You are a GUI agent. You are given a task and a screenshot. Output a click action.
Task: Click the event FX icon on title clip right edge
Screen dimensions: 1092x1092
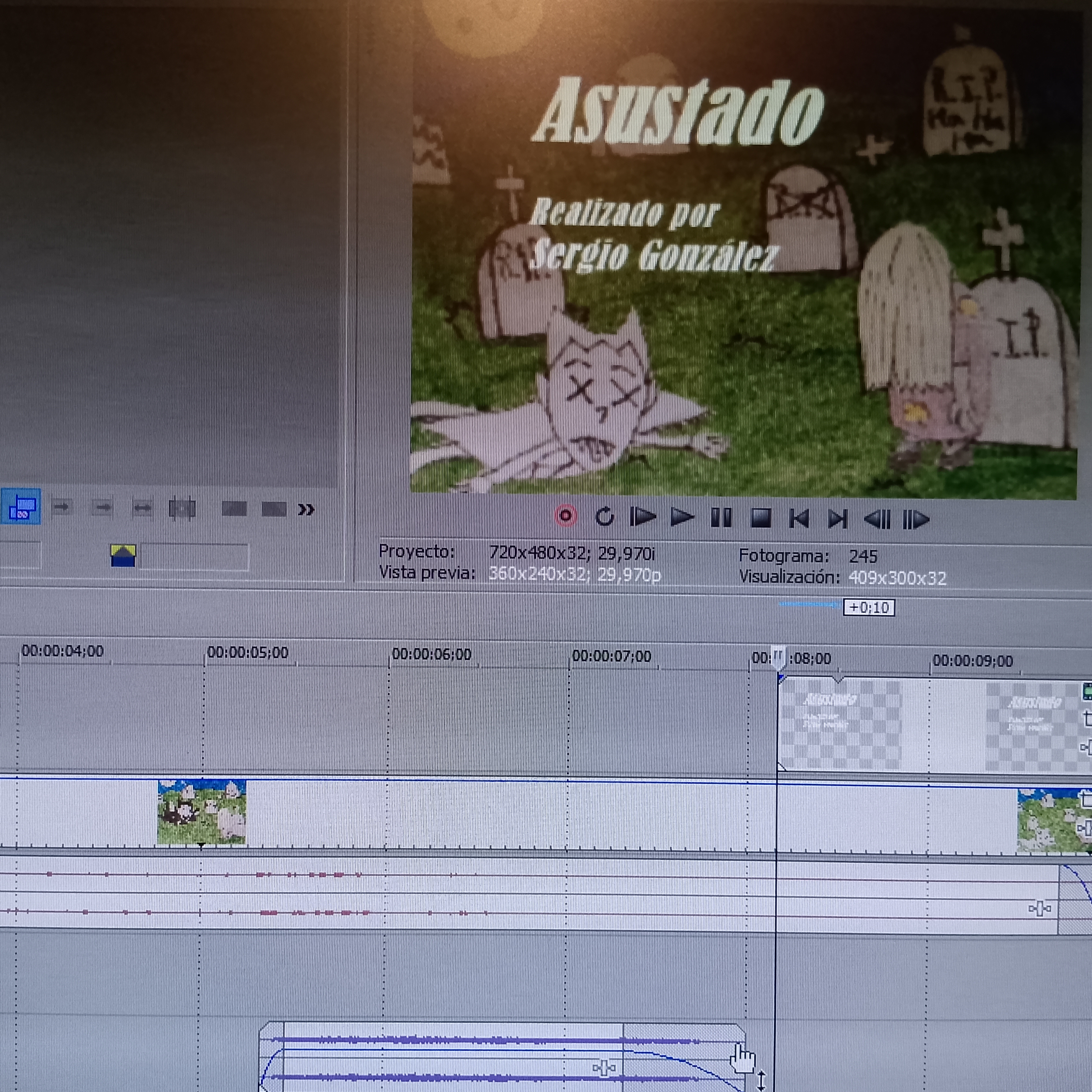pyautogui.click(x=1086, y=747)
